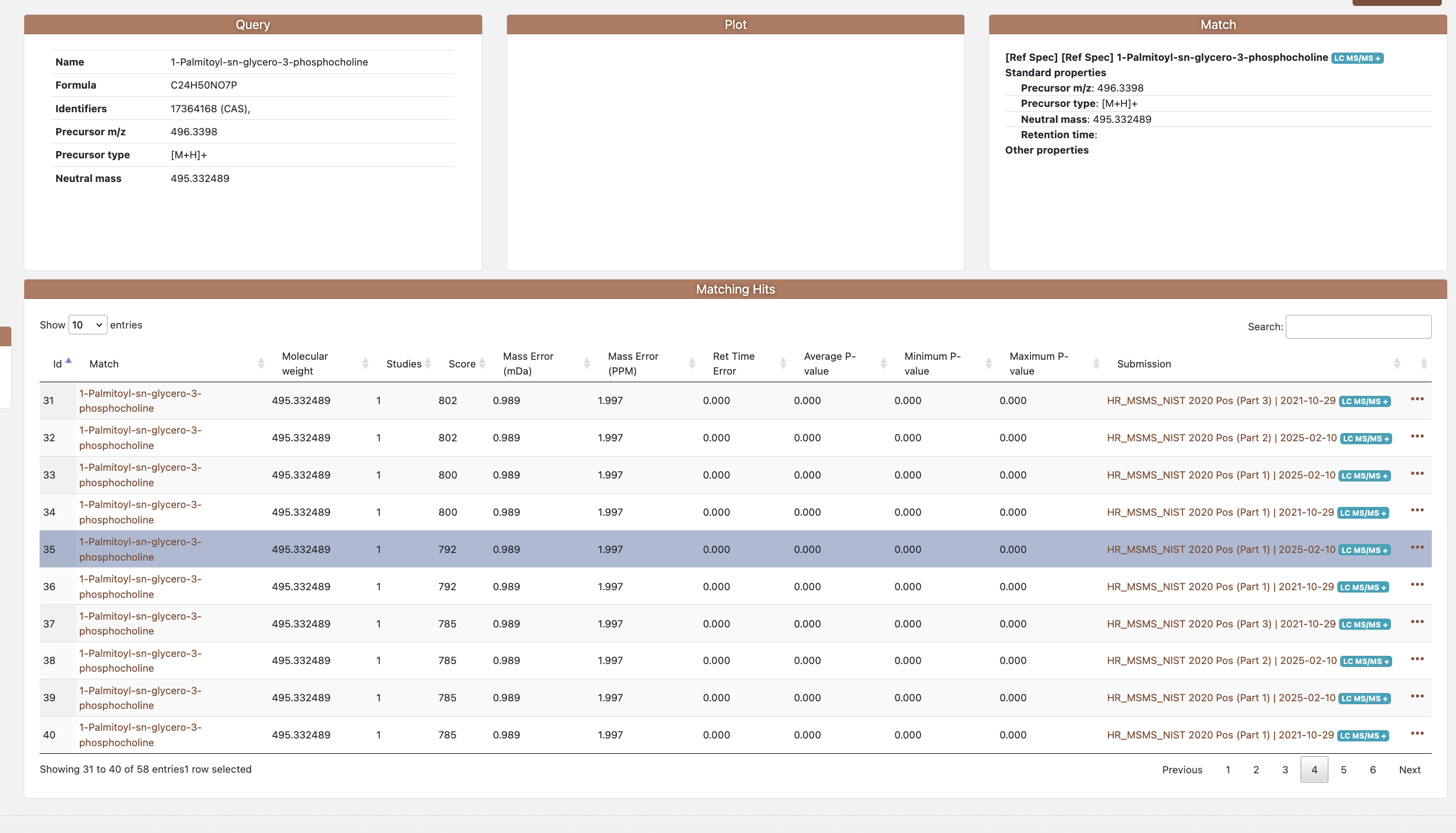
Task: Click the Search input field
Action: [x=1358, y=327]
